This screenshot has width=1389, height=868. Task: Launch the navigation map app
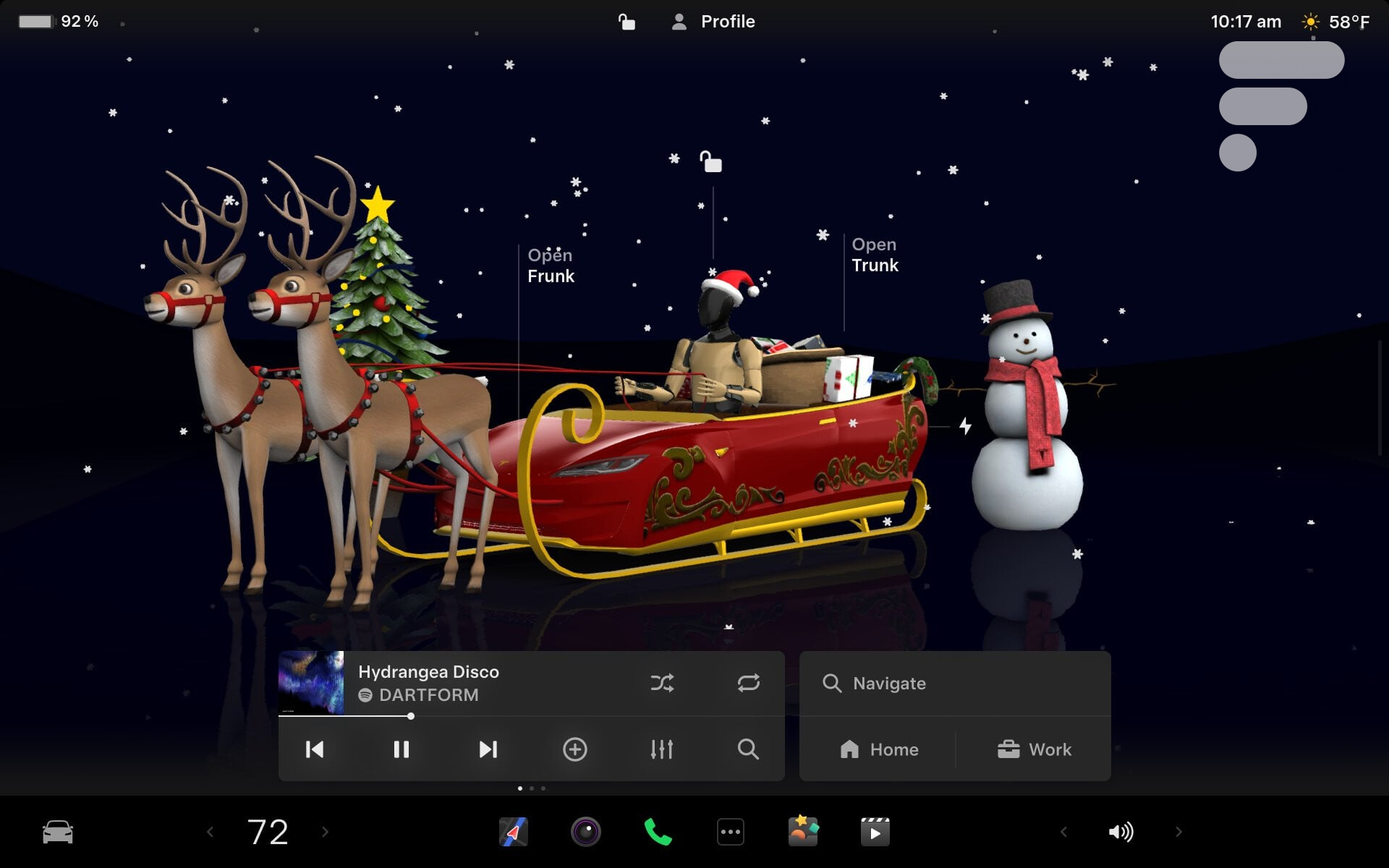pyautogui.click(x=513, y=832)
